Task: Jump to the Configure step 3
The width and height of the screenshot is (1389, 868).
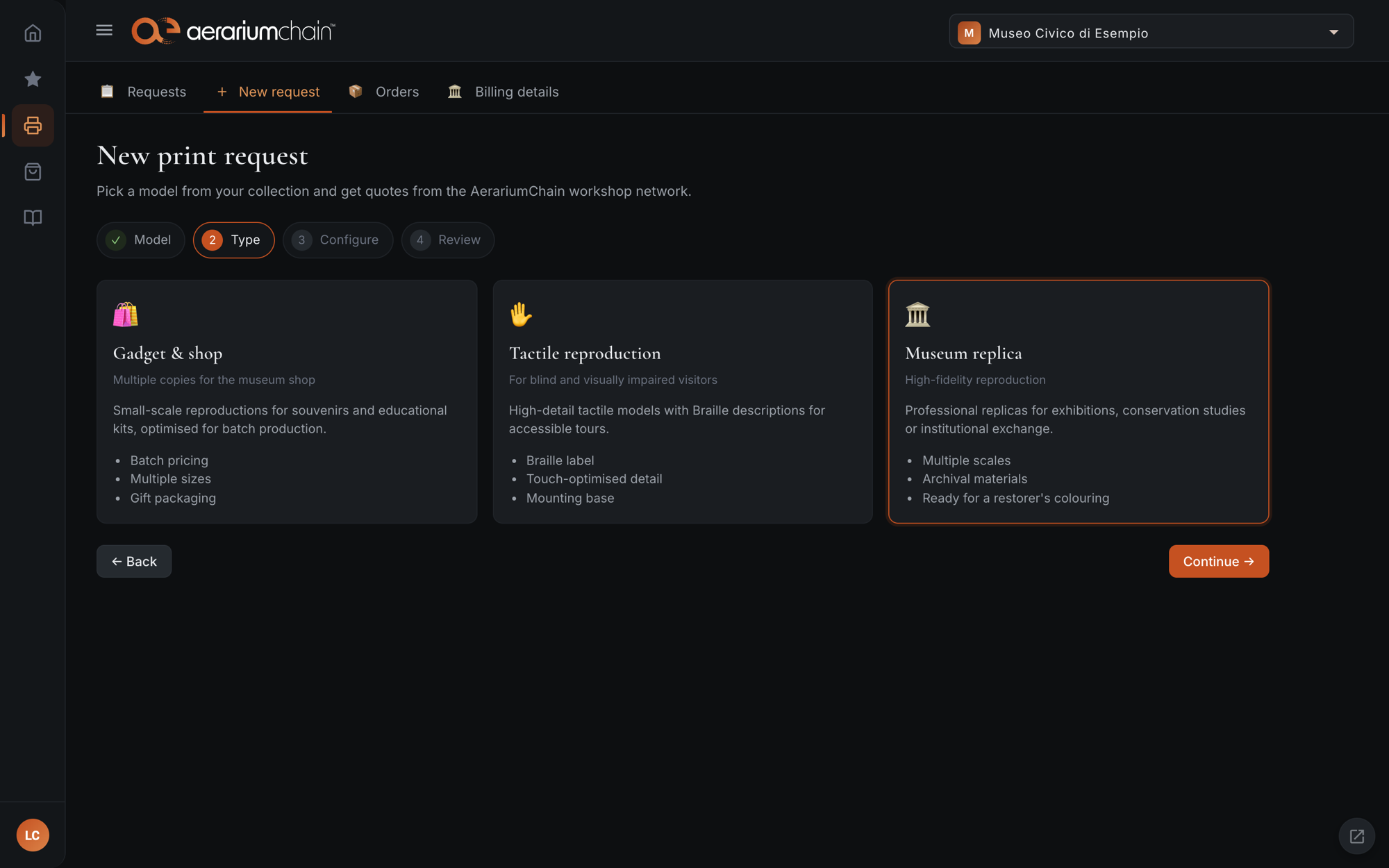Action: [x=338, y=240]
